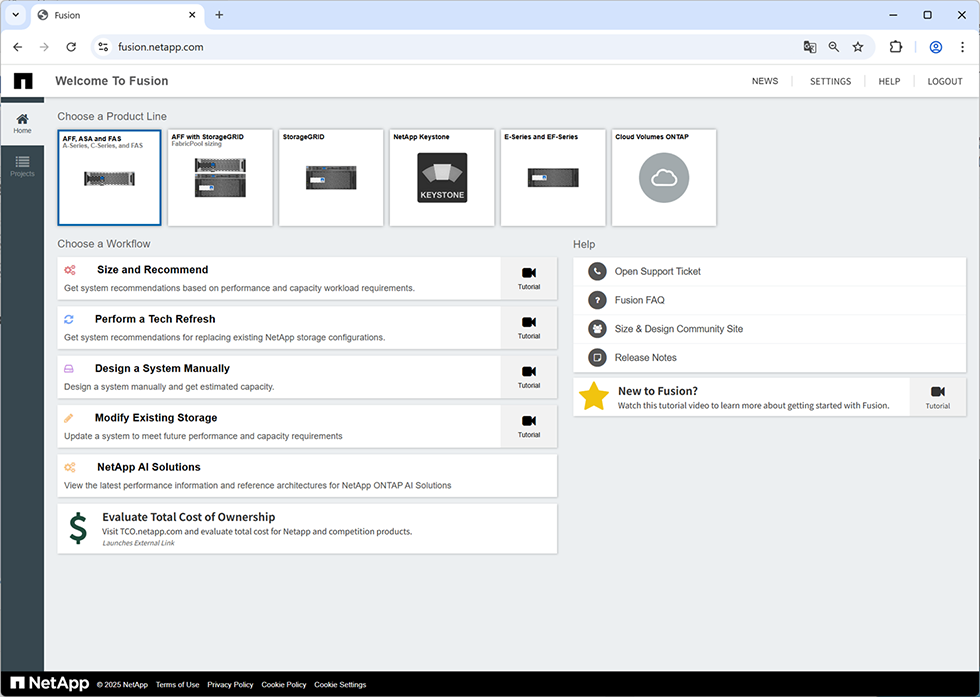This screenshot has height=697, width=980.
Task: Click the NetApp logo in the header
Action: [23, 81]
